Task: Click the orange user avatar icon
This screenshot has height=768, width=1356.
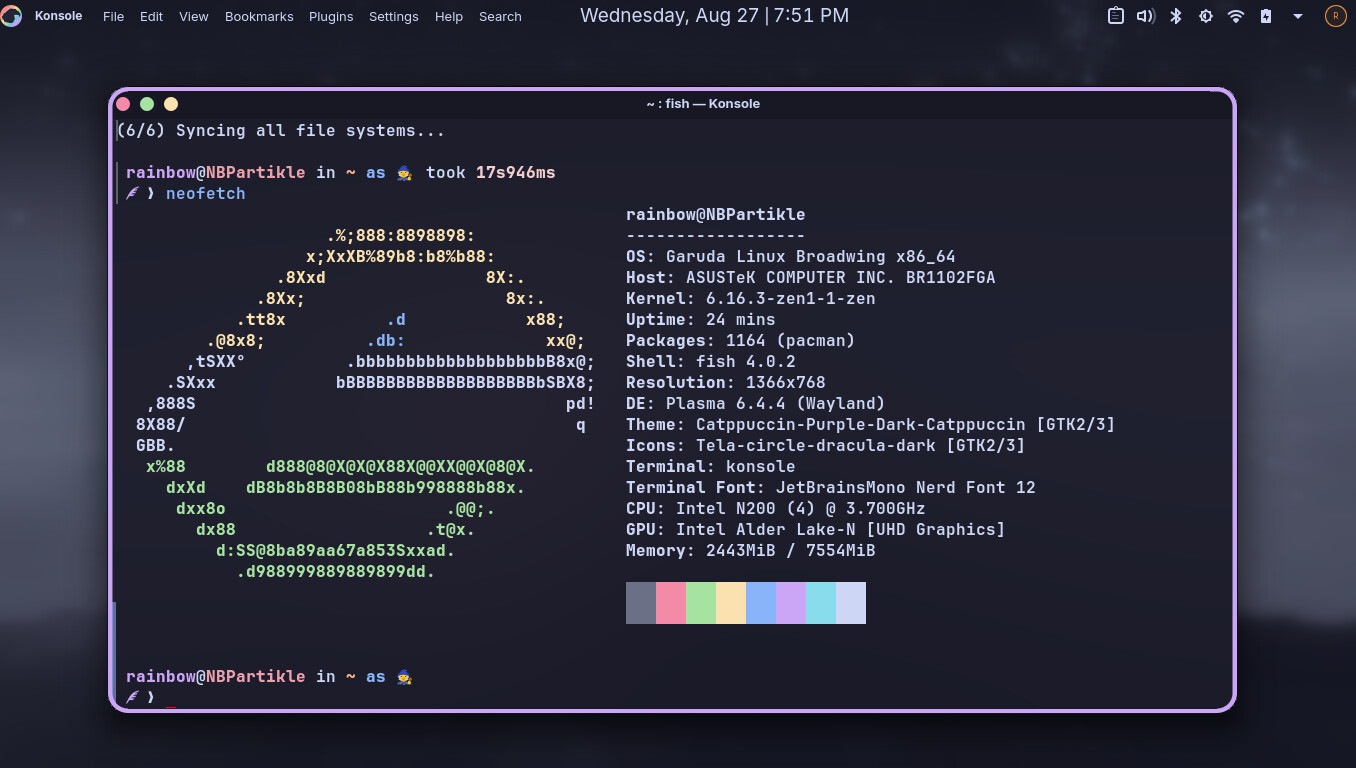Action: [1335, 16]
